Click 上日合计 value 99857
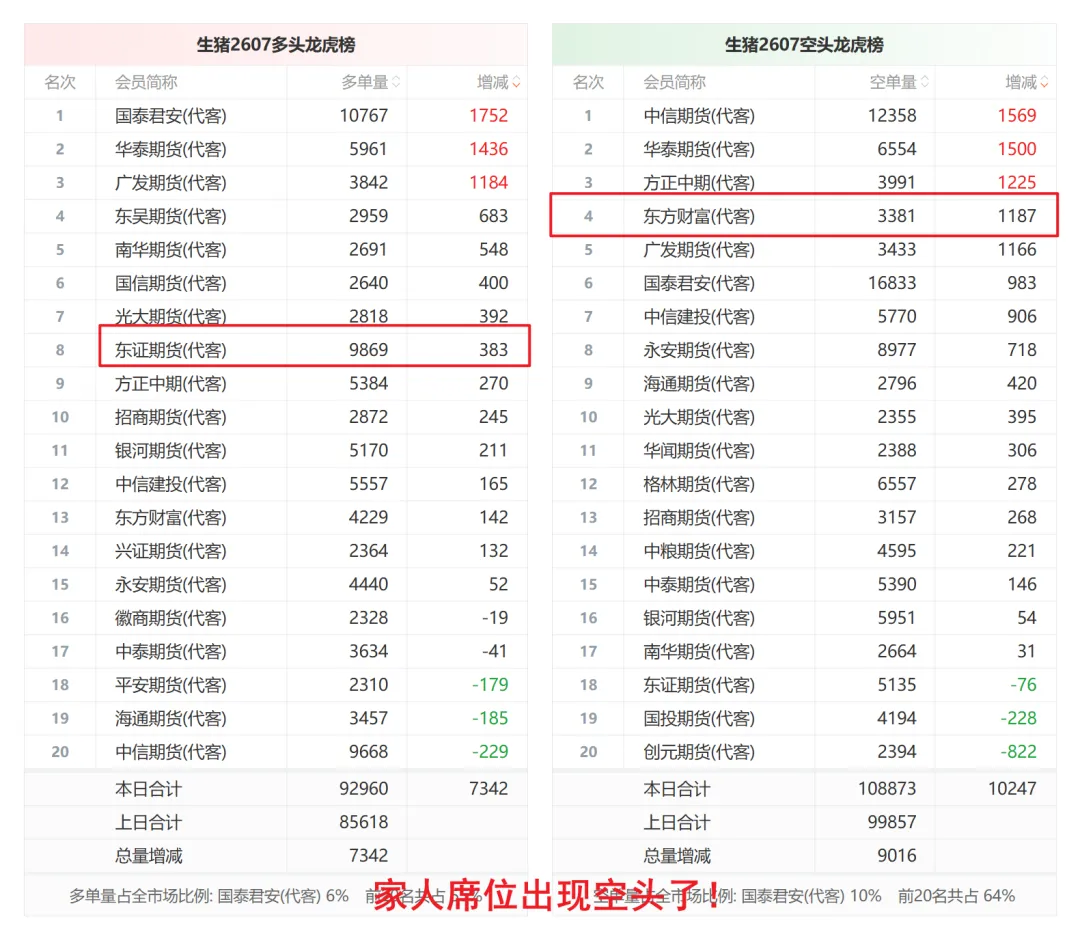Screen dimensions: 1080x930 coord(892,823)
